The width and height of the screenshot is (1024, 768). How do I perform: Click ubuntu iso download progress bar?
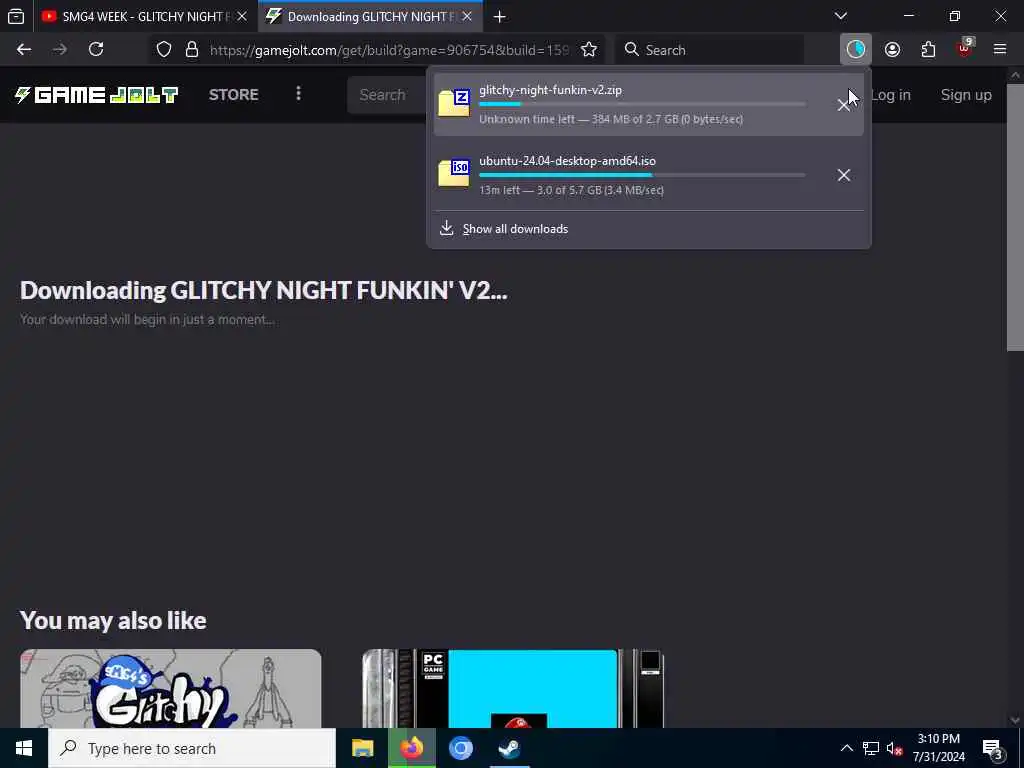642,175
